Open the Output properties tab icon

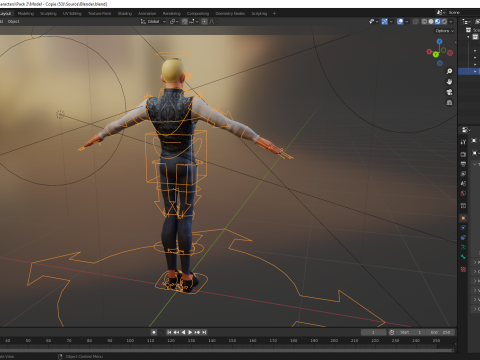(x=463, y=164)
